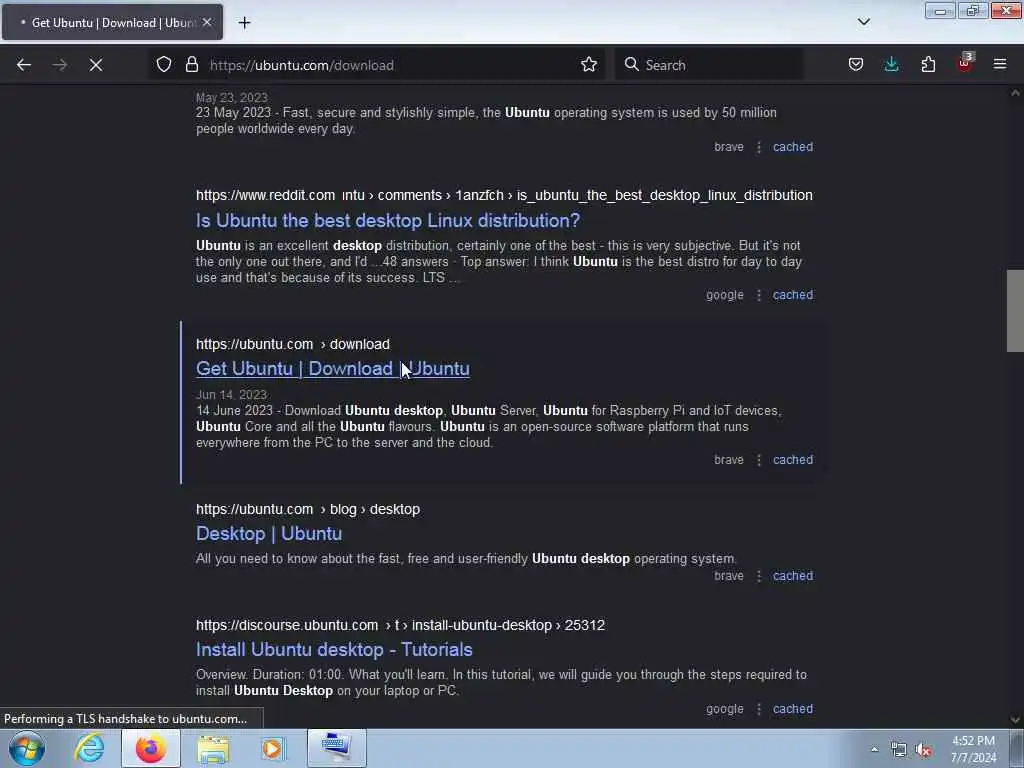The width and height of the screenshot is (1024, 768).
Task: Open the Desktop | Ubuntu result
Action: (269, 534)
